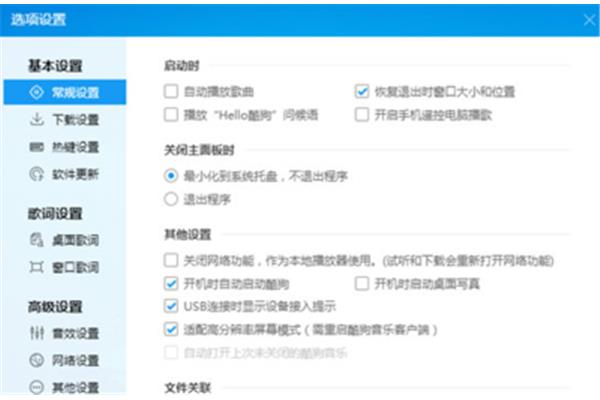Click the 高级设置 section heading
Image resolution: width=600 pixels, height=400 pixels.
[55, 306]
